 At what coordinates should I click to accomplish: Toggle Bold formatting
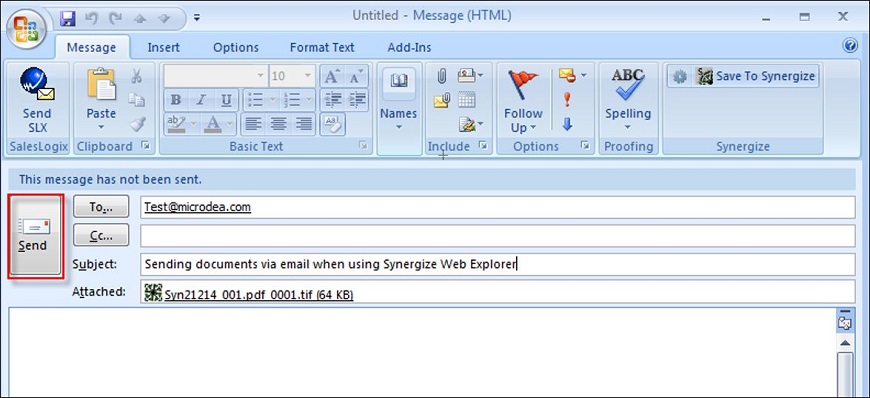pos(176,100)
